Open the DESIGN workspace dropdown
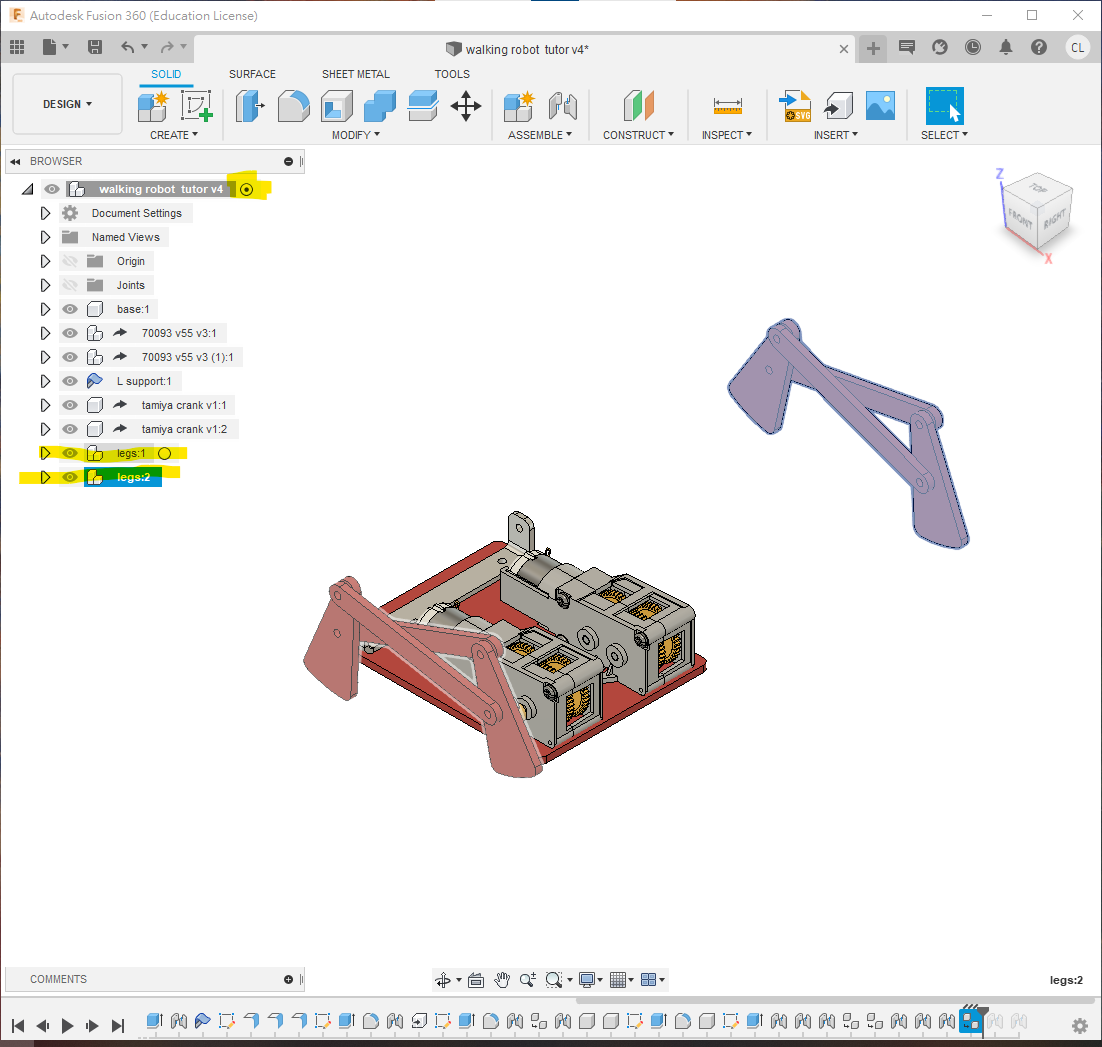The height and width of the screenshot is (1047, 1102). 67,104
